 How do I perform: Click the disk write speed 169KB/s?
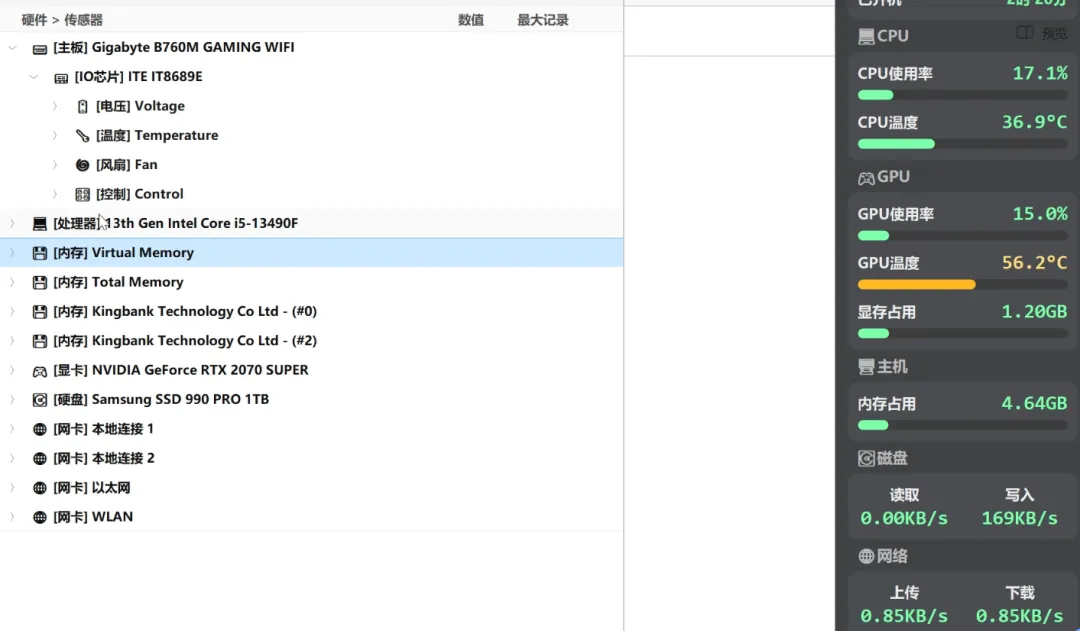pyautogui.click(x=1019, y=518)
